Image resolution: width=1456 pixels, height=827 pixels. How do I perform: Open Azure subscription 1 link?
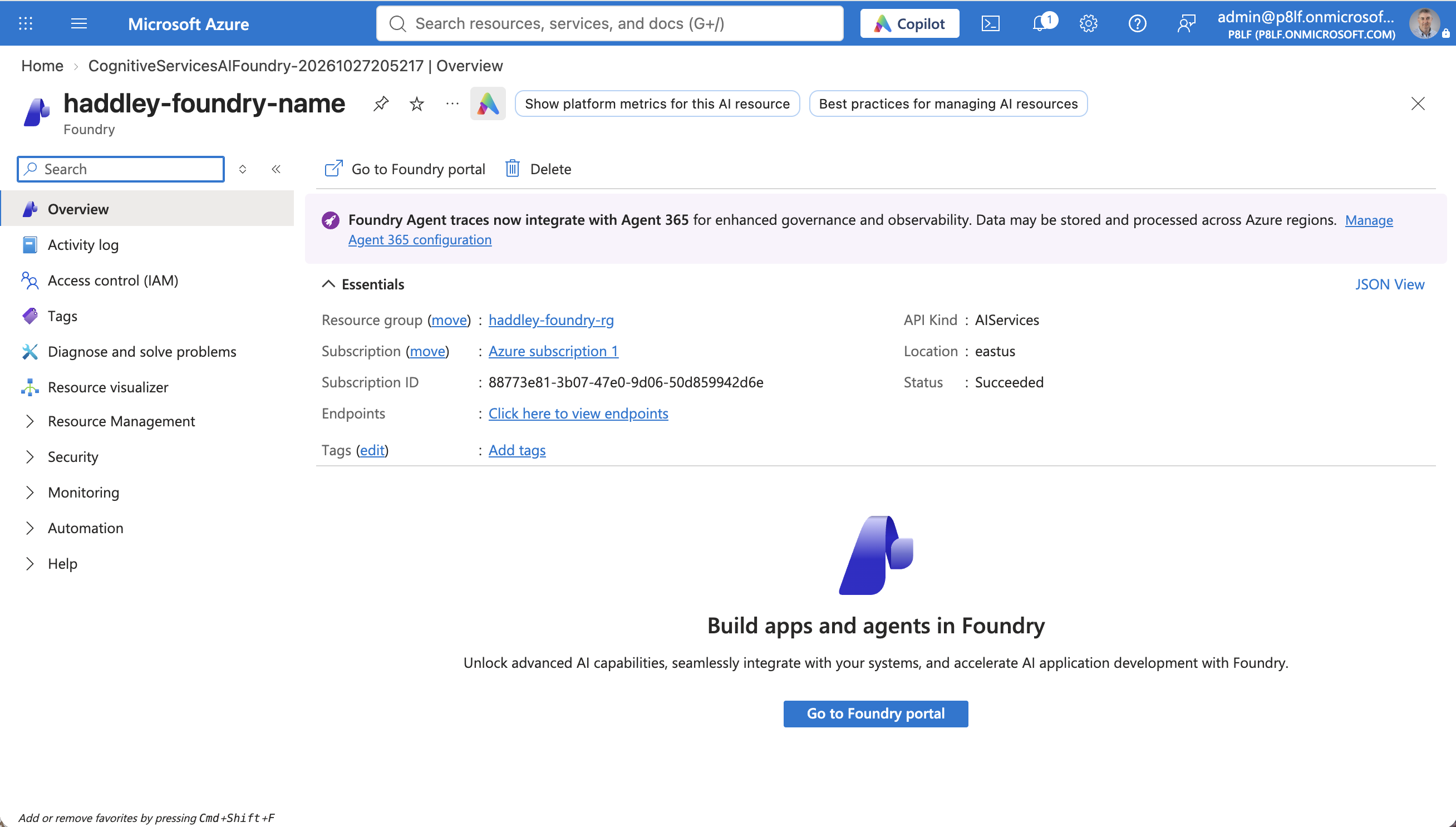click(x=553, y=351)
